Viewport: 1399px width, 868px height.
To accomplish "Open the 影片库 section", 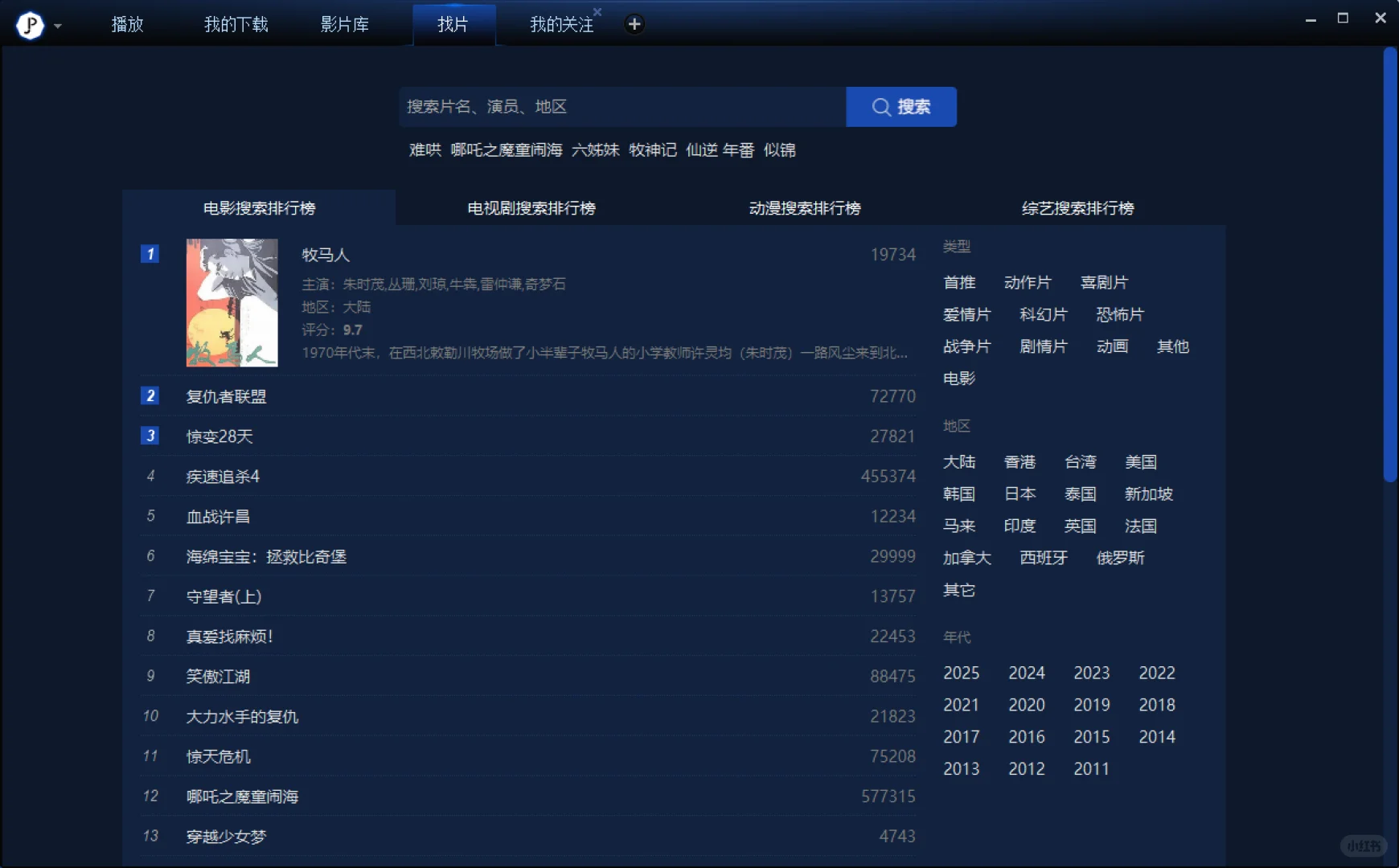I will click(344, 23).
